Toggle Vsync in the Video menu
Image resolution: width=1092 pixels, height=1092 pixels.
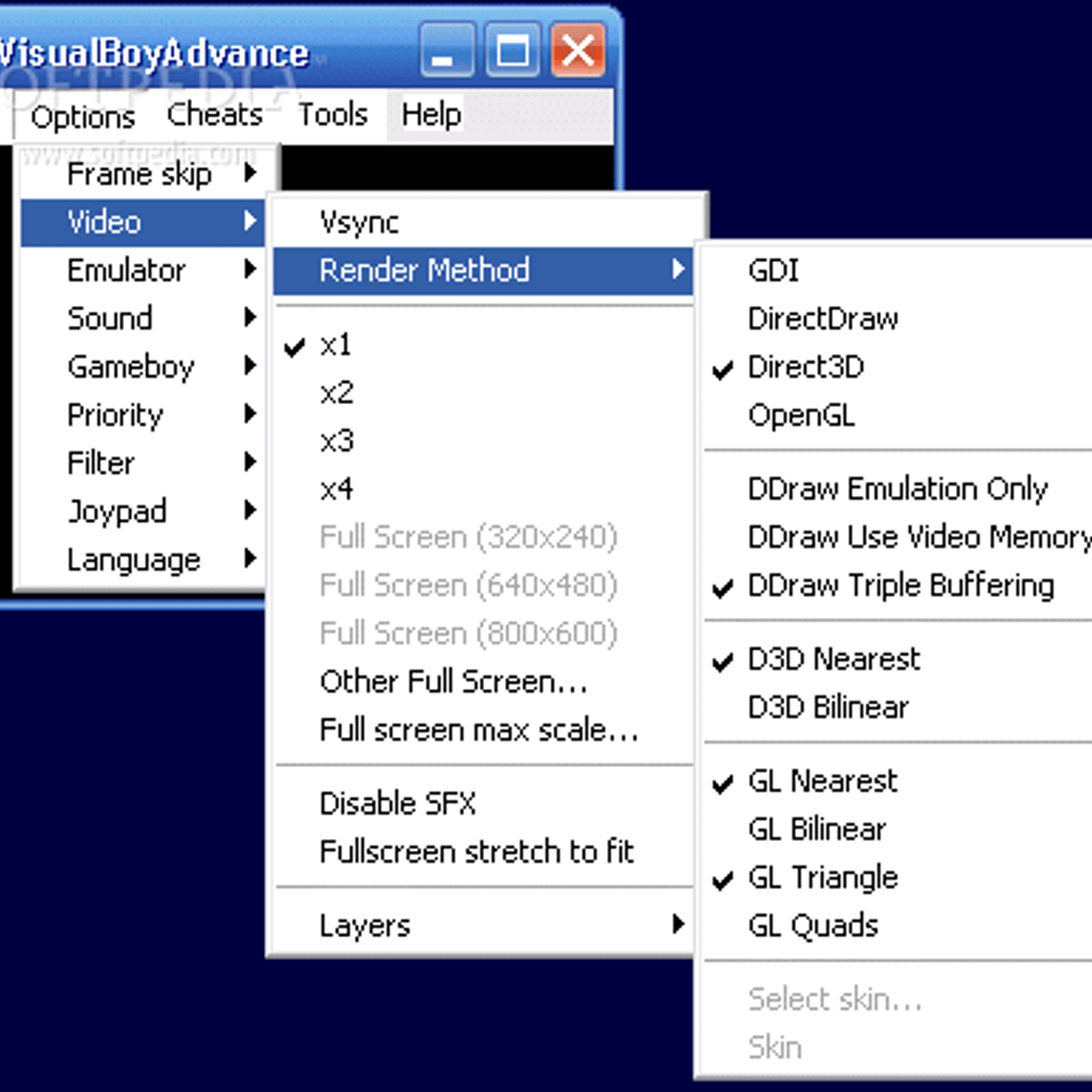483,223
